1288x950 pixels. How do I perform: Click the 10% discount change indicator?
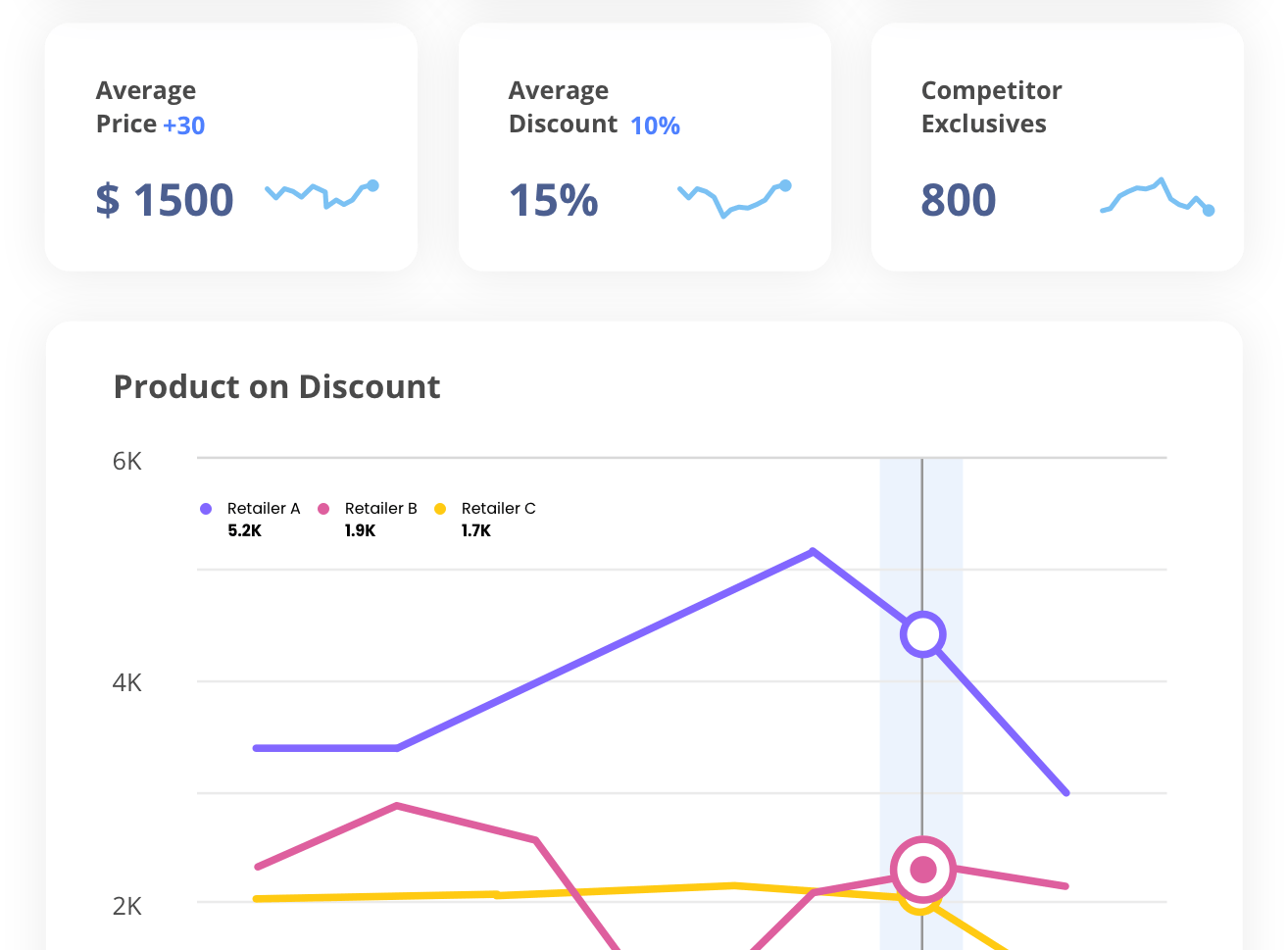(x=655, y=125)
